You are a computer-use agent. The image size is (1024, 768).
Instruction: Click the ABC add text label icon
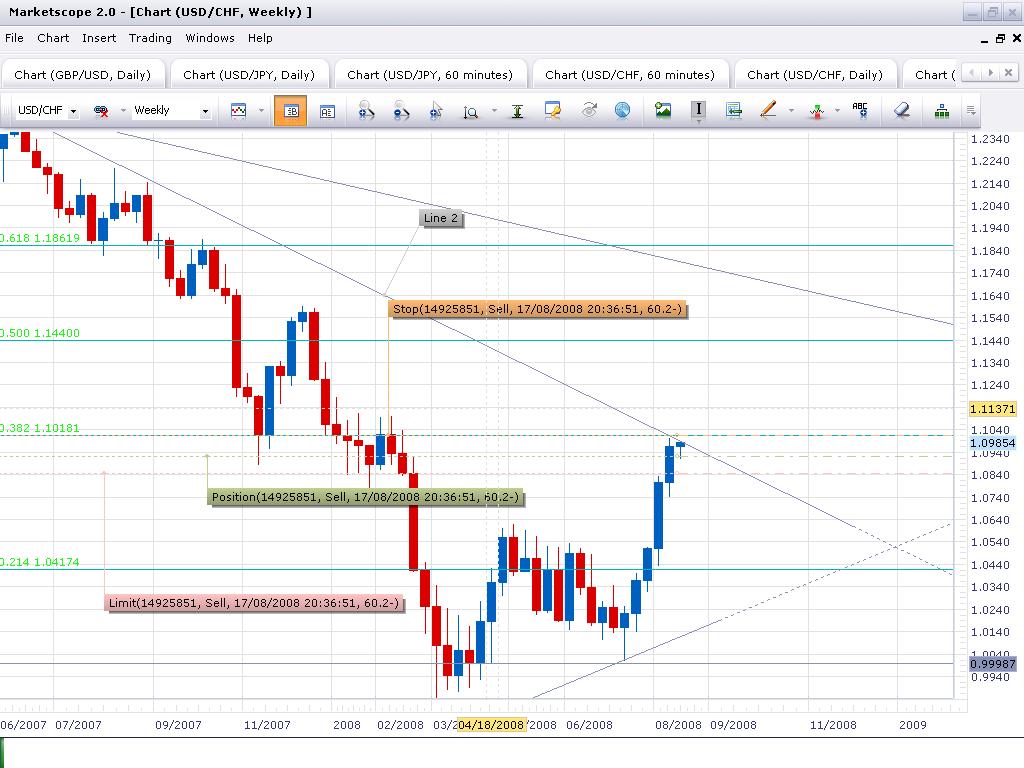coord(860,110)
